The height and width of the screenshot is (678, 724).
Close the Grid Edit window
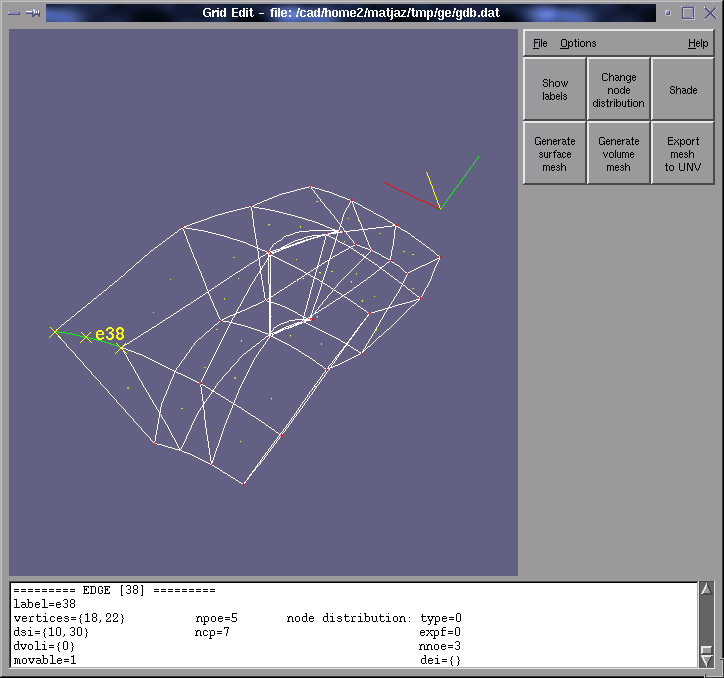(708, 13)
